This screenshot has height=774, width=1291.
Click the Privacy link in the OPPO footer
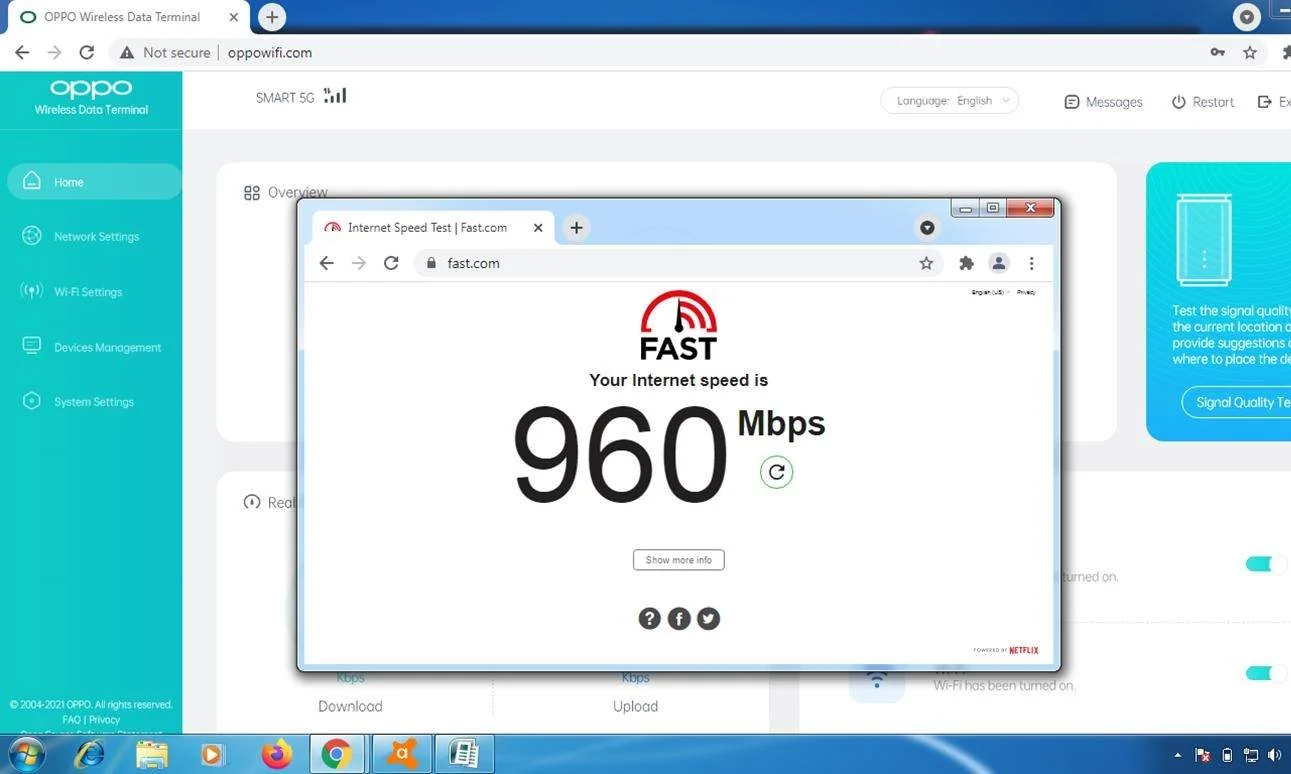[104, 719]
